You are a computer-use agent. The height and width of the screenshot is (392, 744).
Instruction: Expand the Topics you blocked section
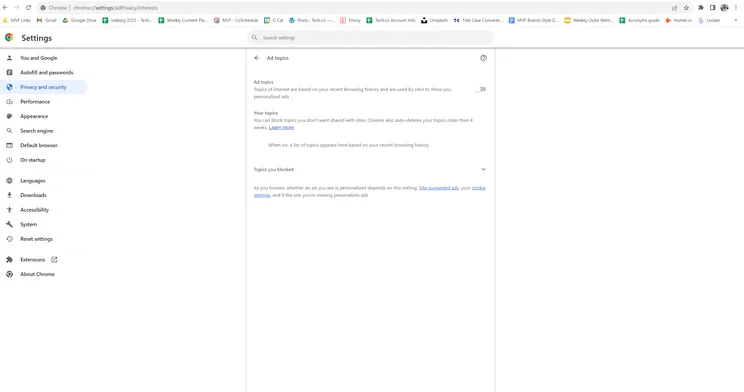(x=370, y=169)
